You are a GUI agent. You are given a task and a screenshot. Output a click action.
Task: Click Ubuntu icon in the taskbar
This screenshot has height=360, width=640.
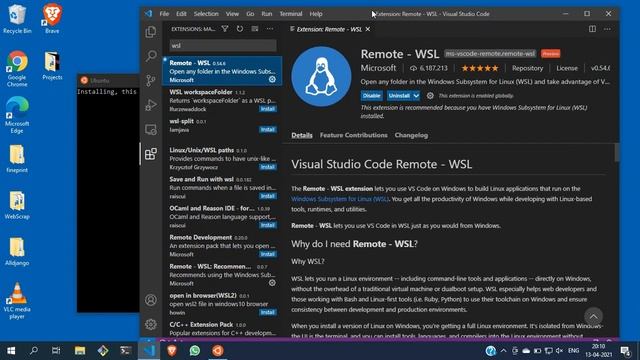(218, 351)
